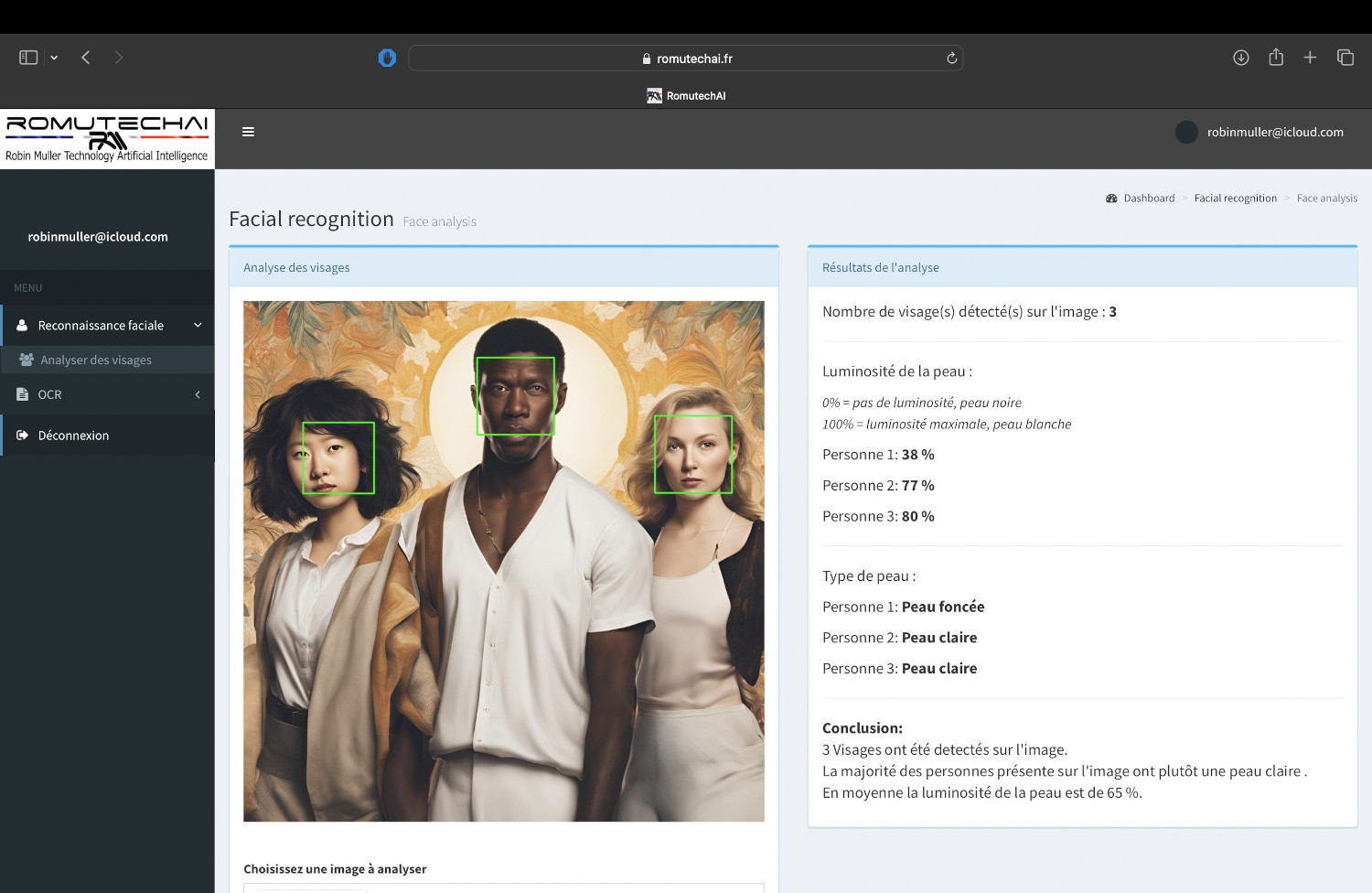Click the analyzed faces image

tap(503, 561)
